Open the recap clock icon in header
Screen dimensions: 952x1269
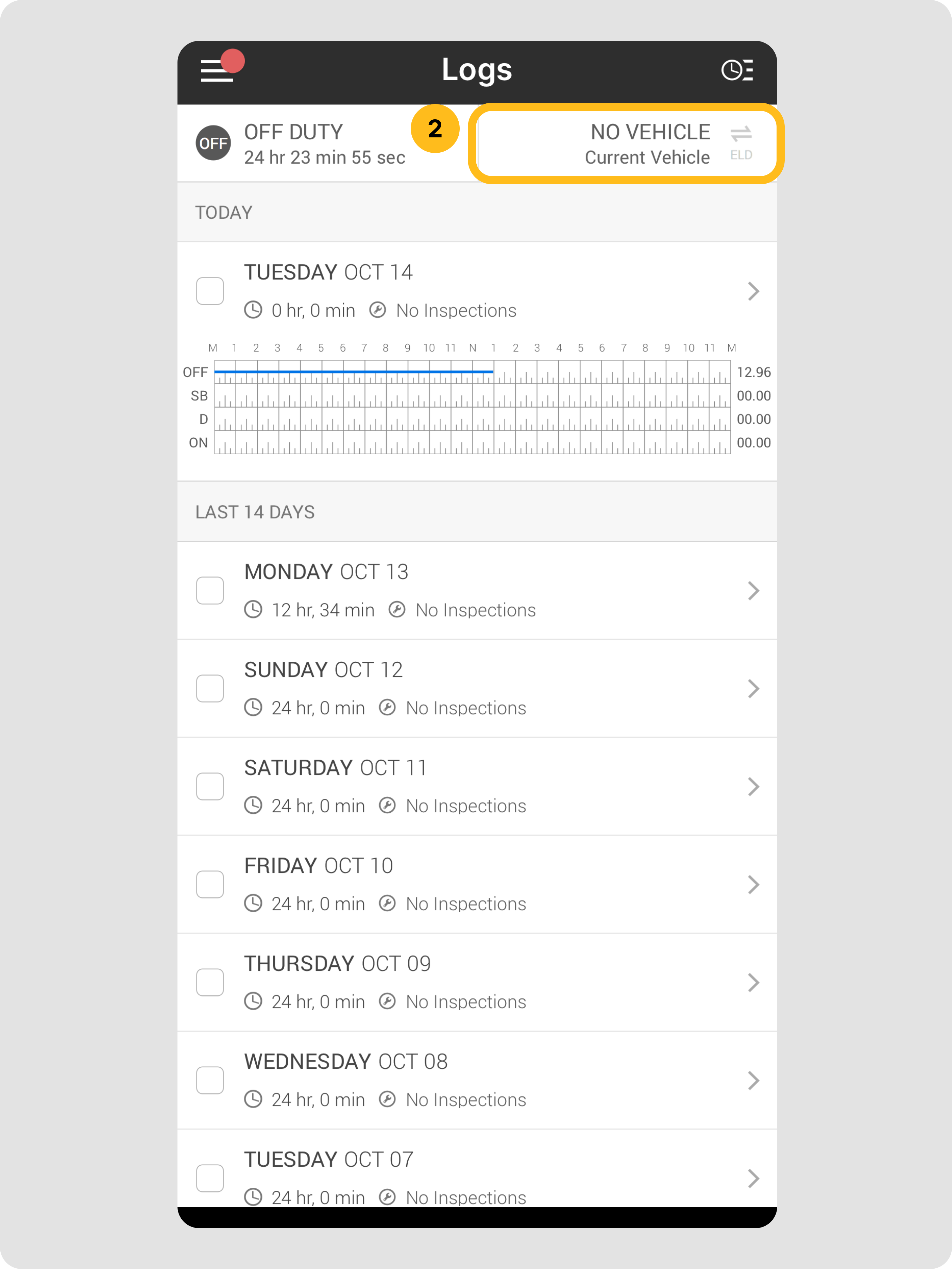(737, 70)
